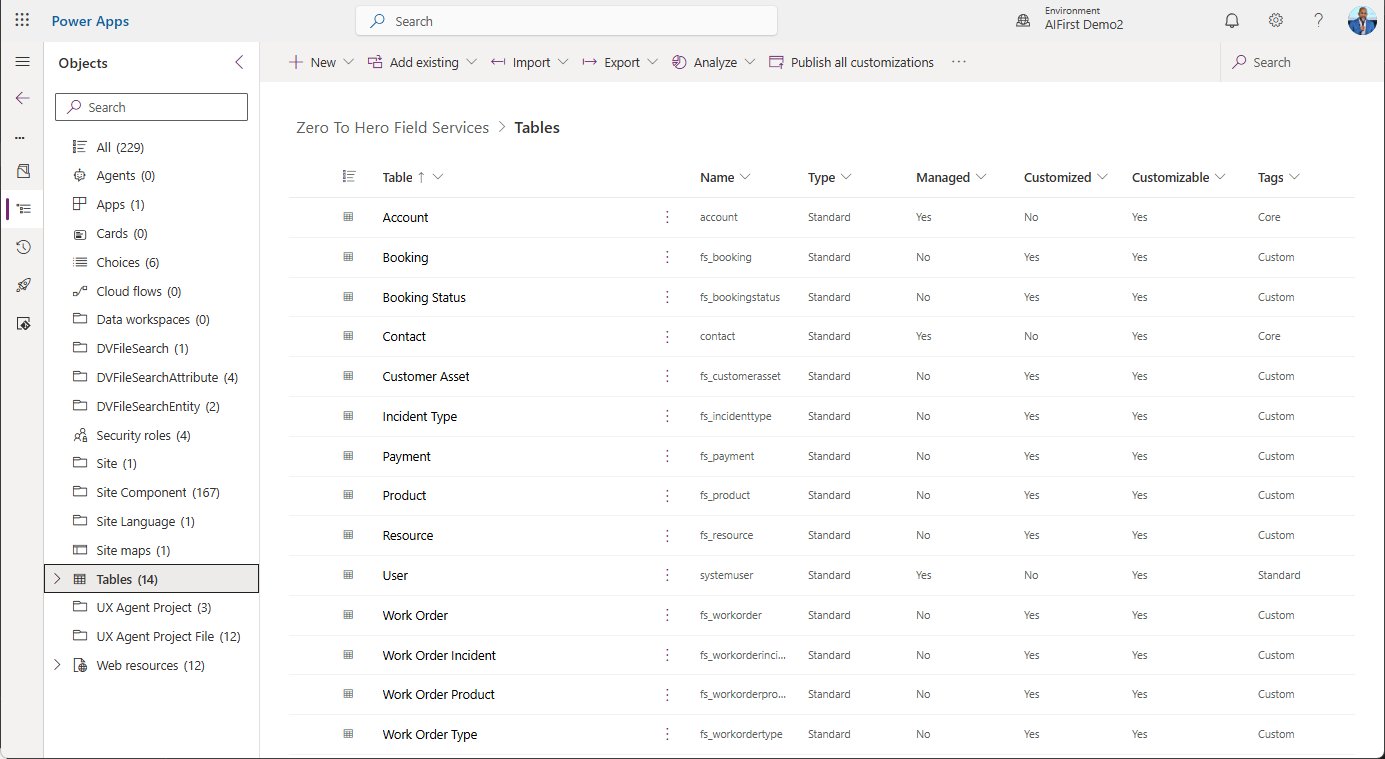Open the Work Order Incident table
This screenshot has width=1385, height=759.
(x=439, y=655)
